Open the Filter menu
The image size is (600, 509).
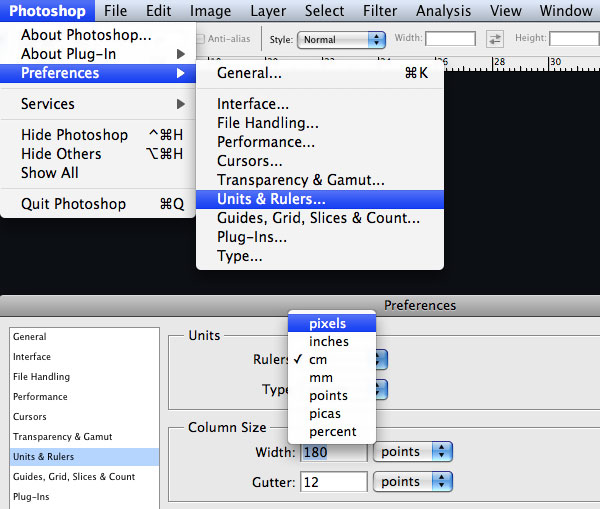[x=380, y=11]
